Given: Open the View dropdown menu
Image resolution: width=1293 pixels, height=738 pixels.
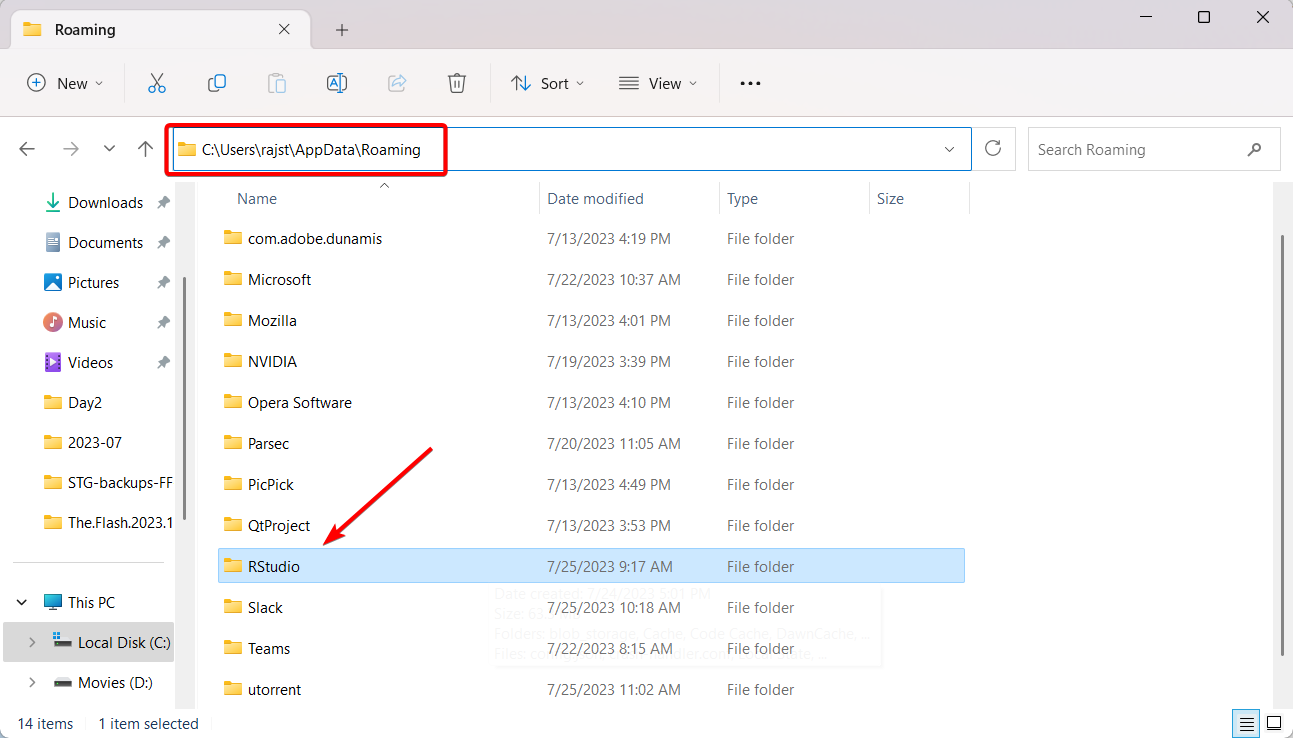Looking at the screenshot, I should [x=658, y=84].
